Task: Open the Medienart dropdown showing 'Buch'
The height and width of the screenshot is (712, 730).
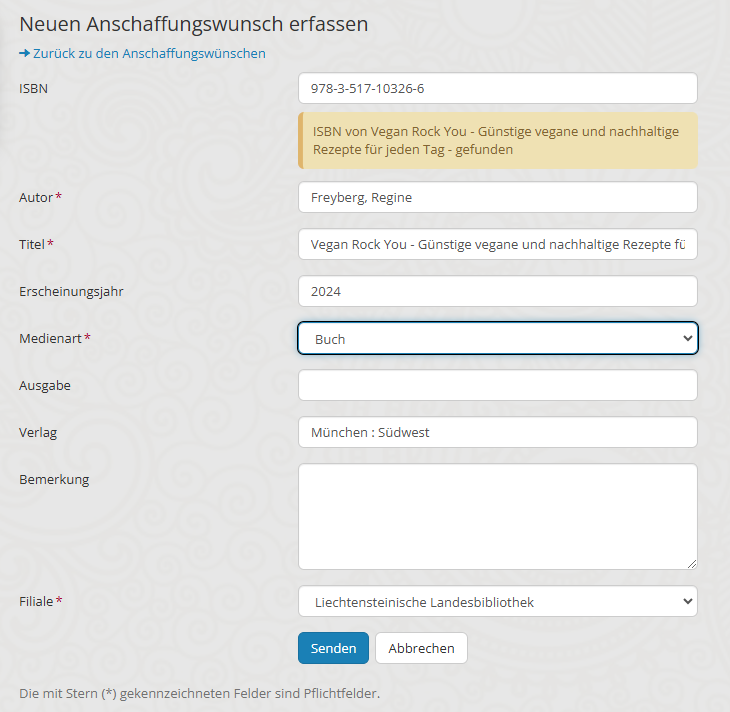Action: click(497, 338)
